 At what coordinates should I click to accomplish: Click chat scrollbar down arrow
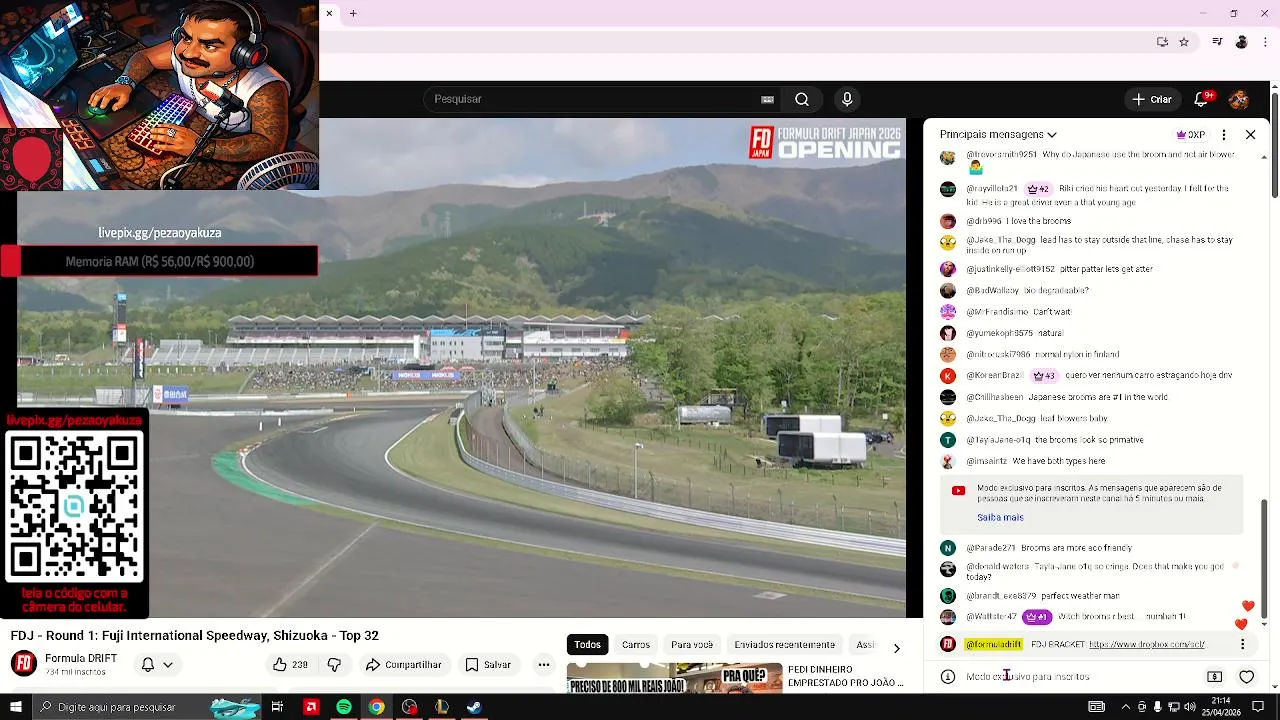[1265, 624]
